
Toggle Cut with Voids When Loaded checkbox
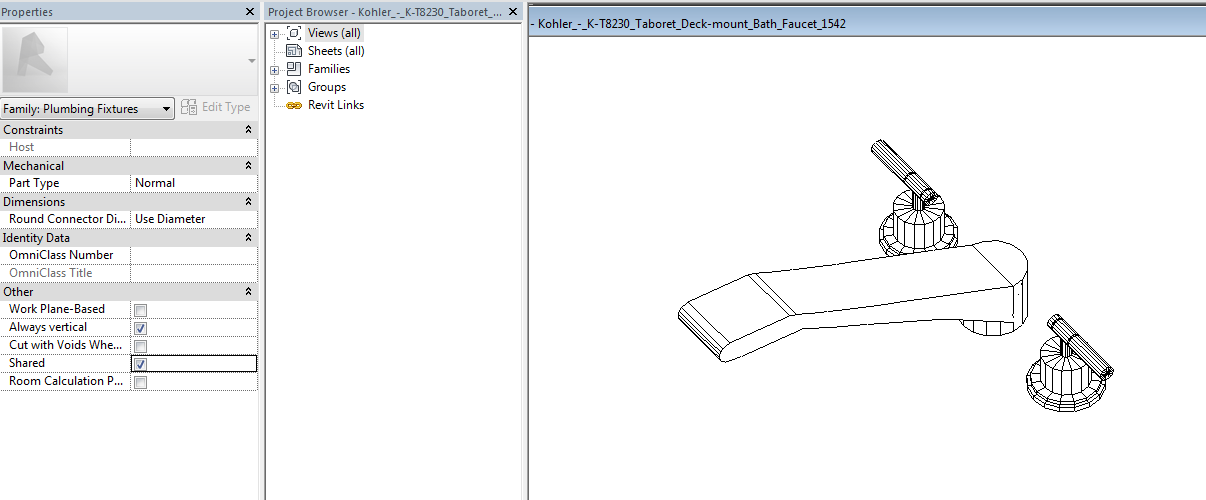point(141,346)
